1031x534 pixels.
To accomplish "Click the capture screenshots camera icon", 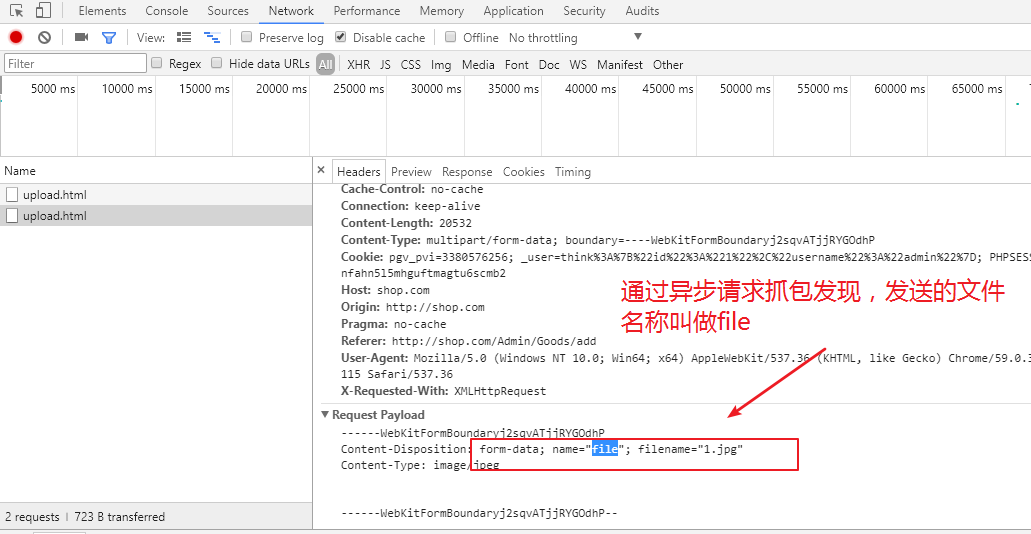I will tap(81, 37).
